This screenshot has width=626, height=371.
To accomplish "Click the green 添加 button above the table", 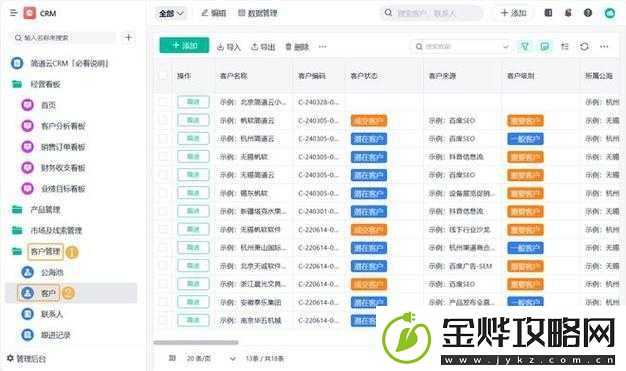I will [184, 46].
